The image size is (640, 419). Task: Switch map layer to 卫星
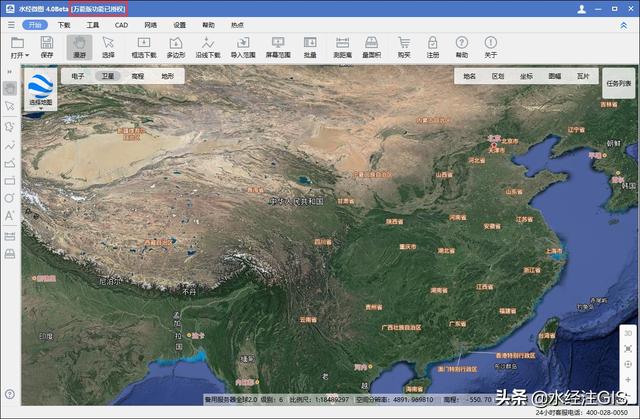tap(108, 76)
